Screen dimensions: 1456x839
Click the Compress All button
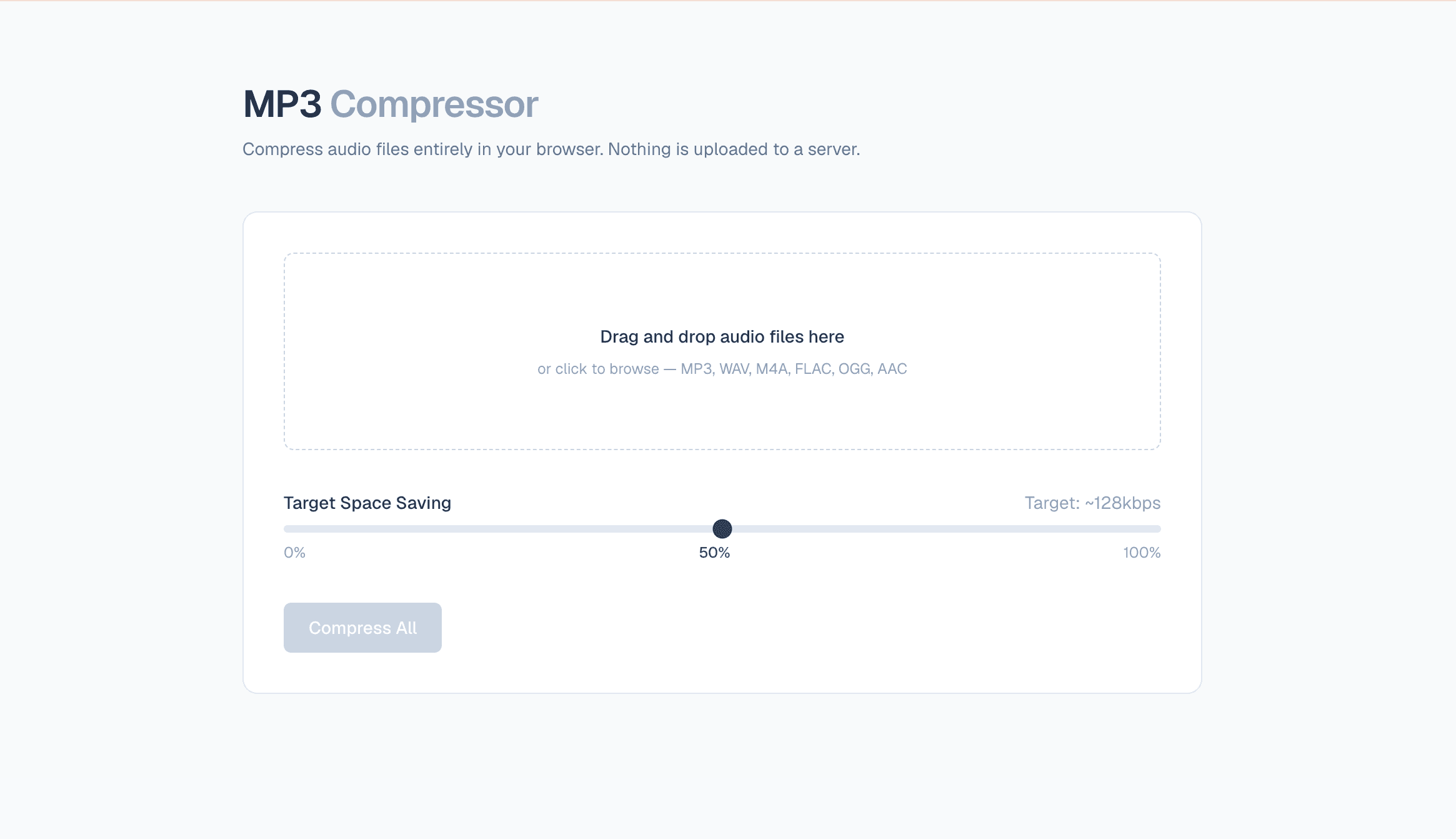362,628
